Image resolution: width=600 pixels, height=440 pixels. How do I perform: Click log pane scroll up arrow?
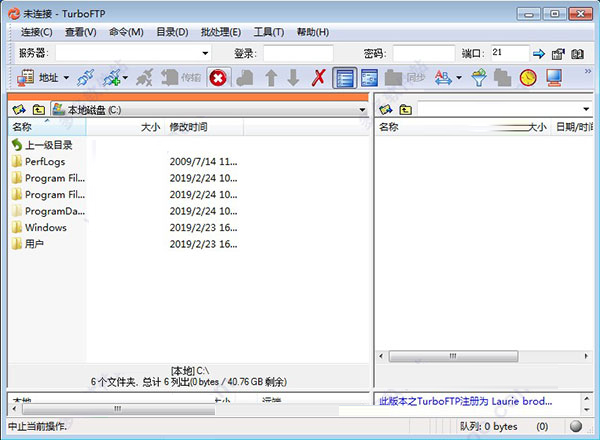tap(587, 398)
